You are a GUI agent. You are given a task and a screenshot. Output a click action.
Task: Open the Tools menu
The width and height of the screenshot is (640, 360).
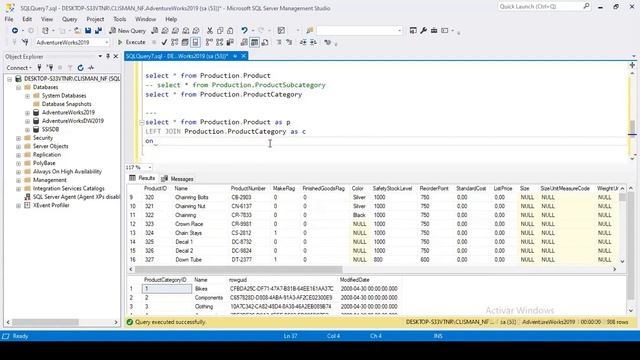(x=120, y=19)
